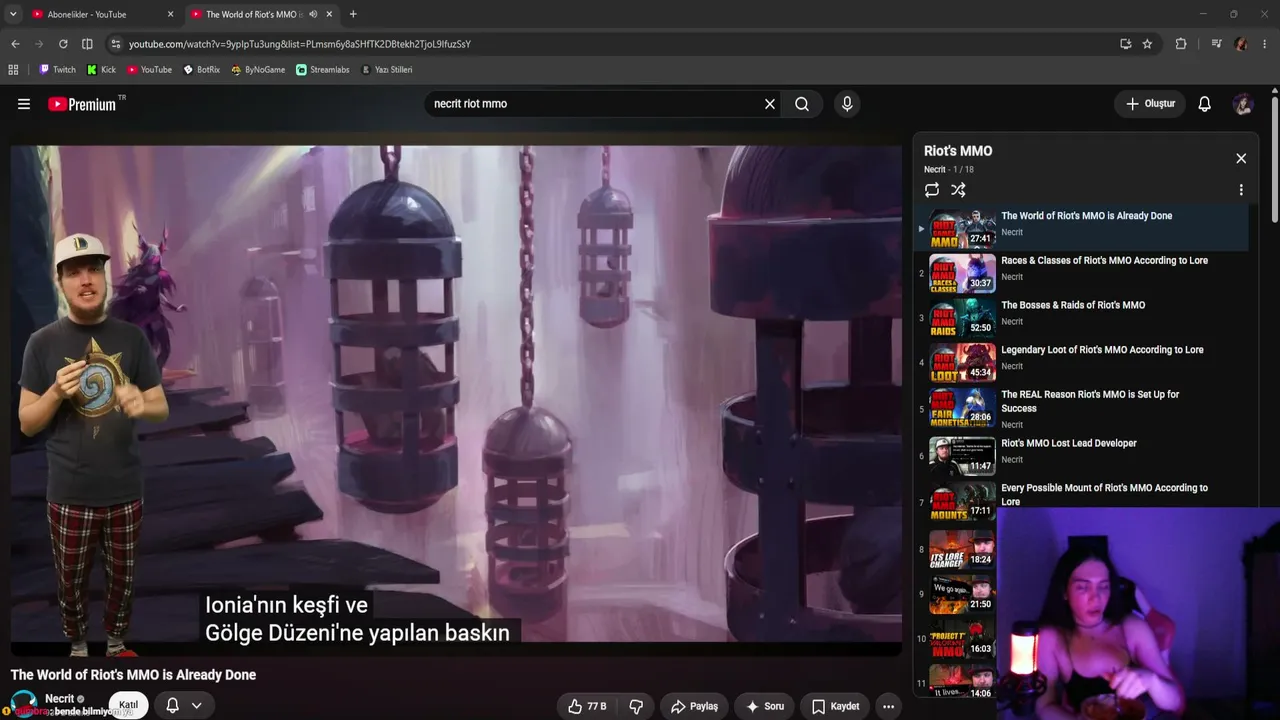Save video with Kaydet
The height and width of the screenshot is (720, 1280).
click(x=835, y=706)
